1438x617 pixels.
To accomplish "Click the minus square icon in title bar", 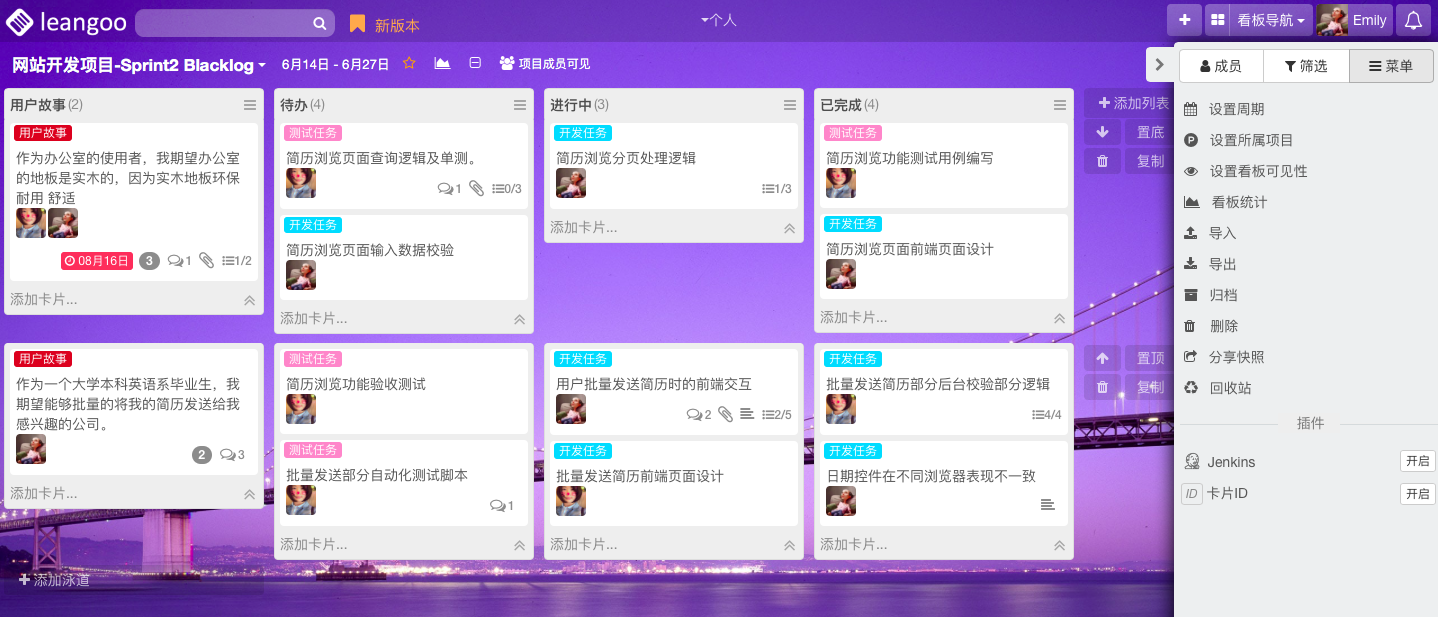I will (x=475, y=63).
